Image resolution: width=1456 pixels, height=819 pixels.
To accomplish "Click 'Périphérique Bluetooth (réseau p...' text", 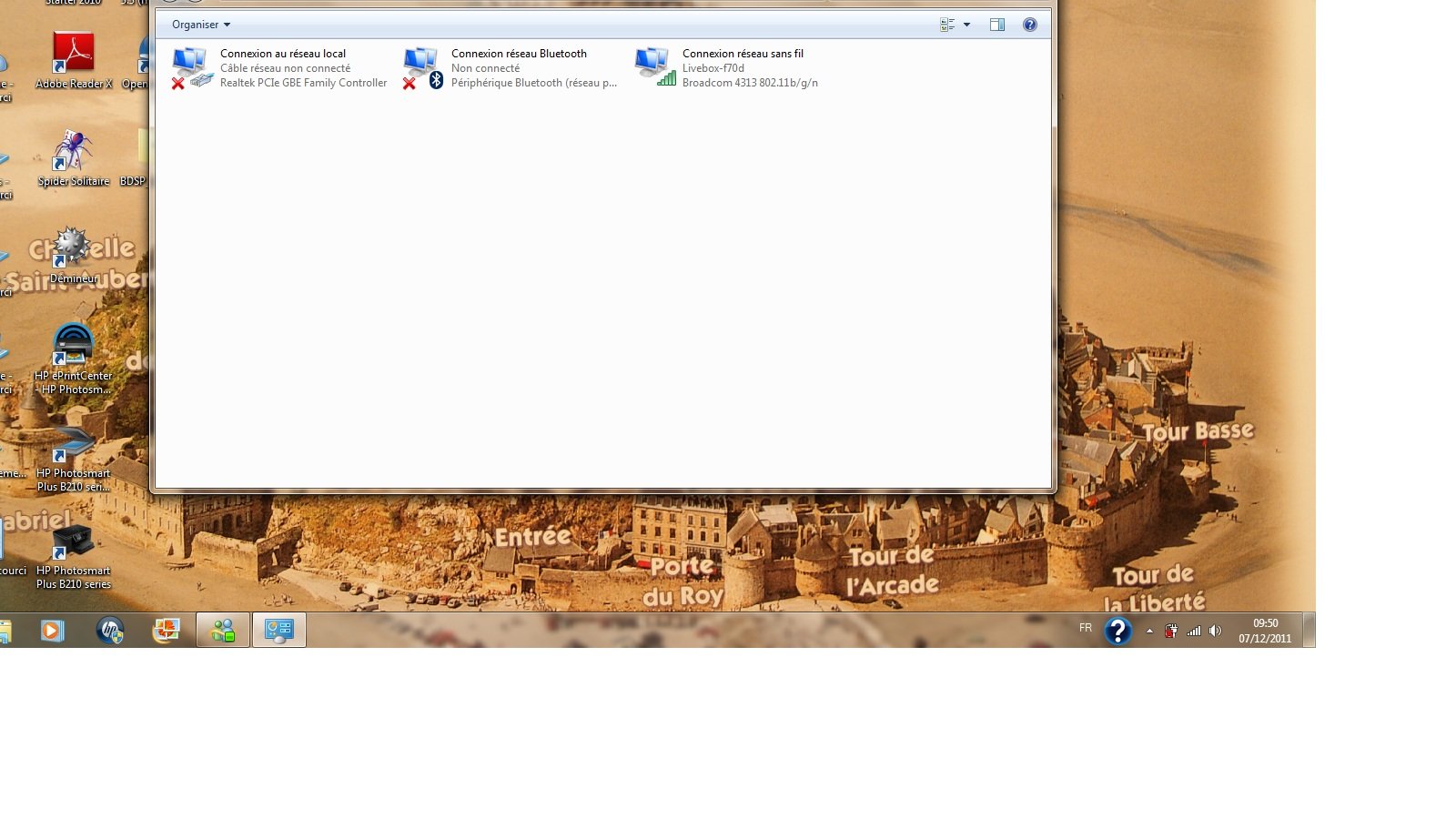I will 533,83.
